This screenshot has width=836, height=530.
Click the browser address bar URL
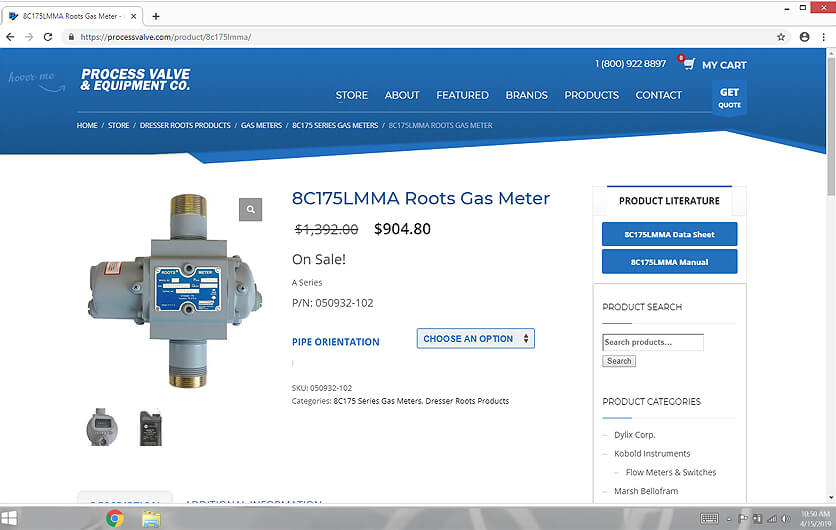(166, 37)
